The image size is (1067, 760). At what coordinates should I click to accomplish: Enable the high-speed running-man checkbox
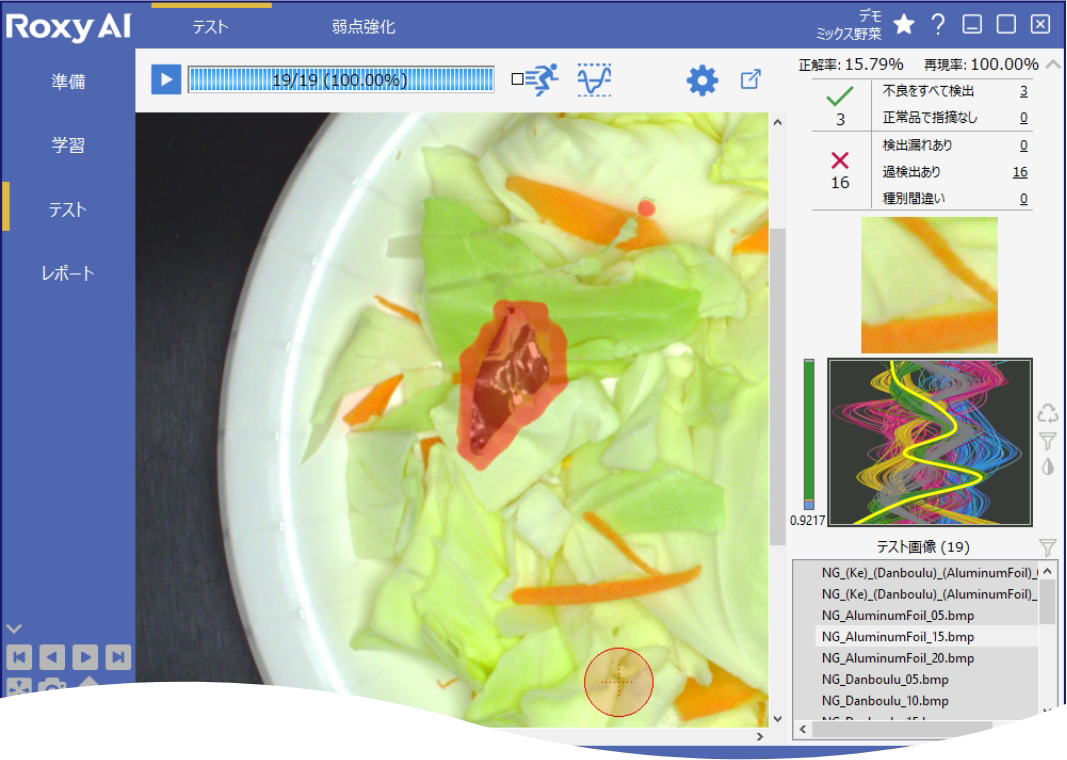point(517,80)
